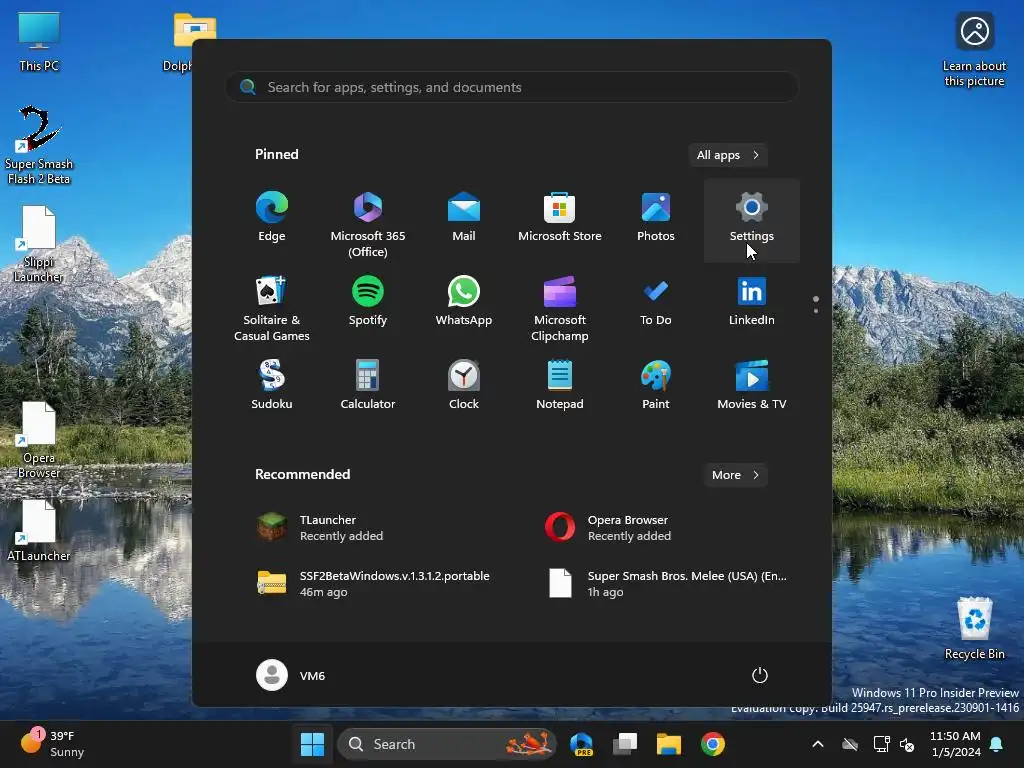Expand All apps list
The height and width of the screenshot is (768, 1024).
(728, 155)
